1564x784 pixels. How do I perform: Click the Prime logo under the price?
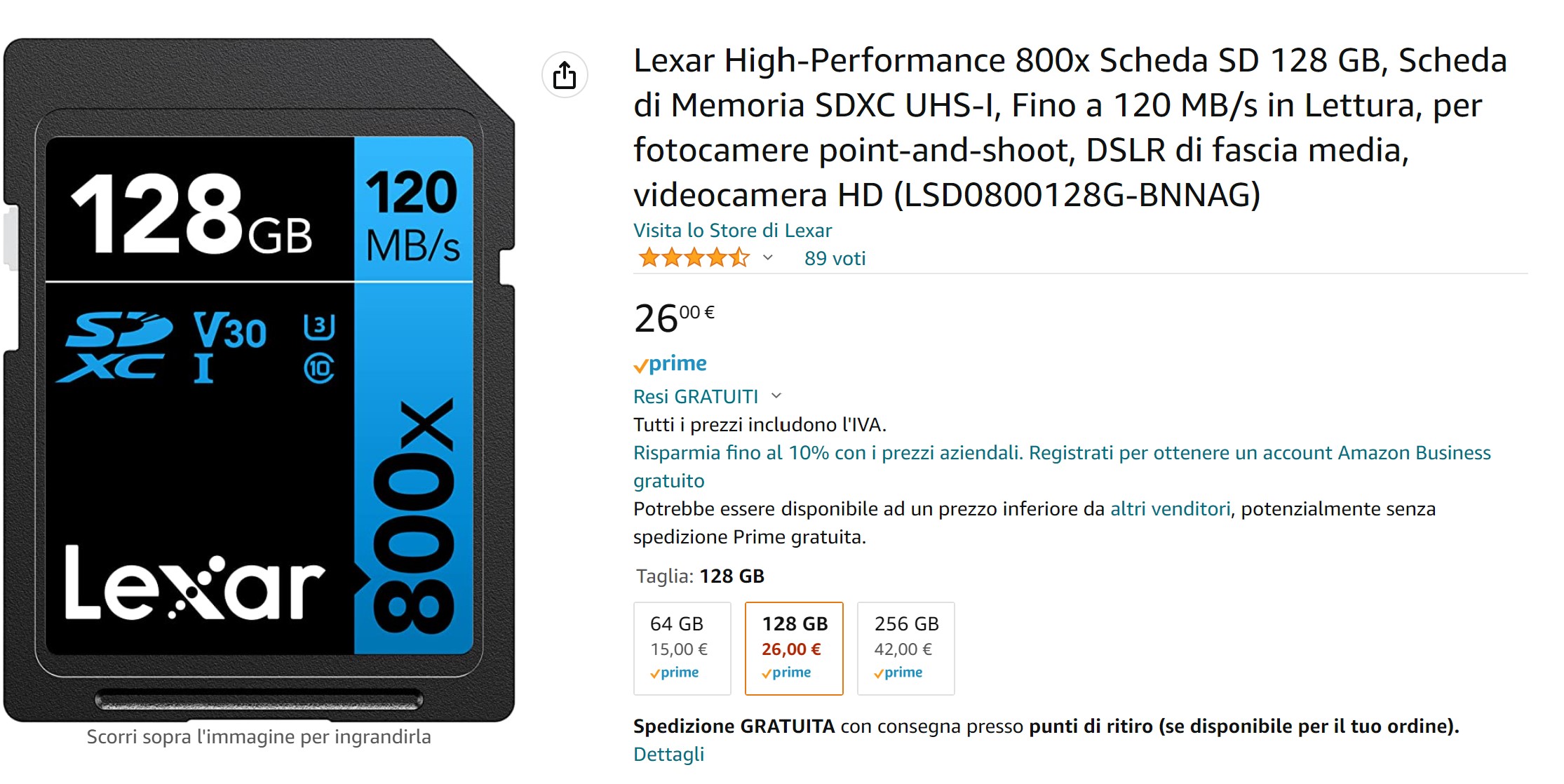(x=670, y=363)
